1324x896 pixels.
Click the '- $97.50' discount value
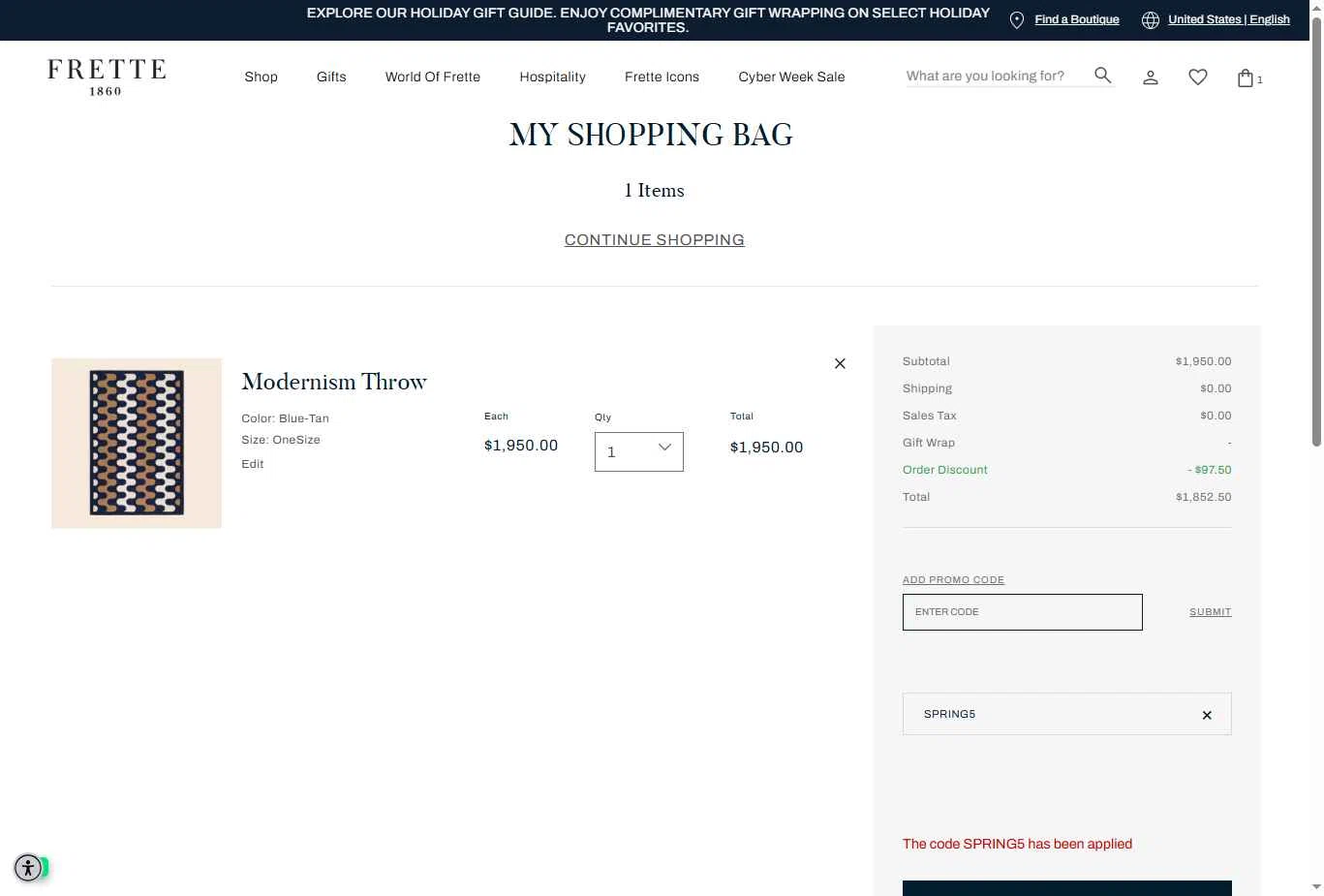point(1210,470)
